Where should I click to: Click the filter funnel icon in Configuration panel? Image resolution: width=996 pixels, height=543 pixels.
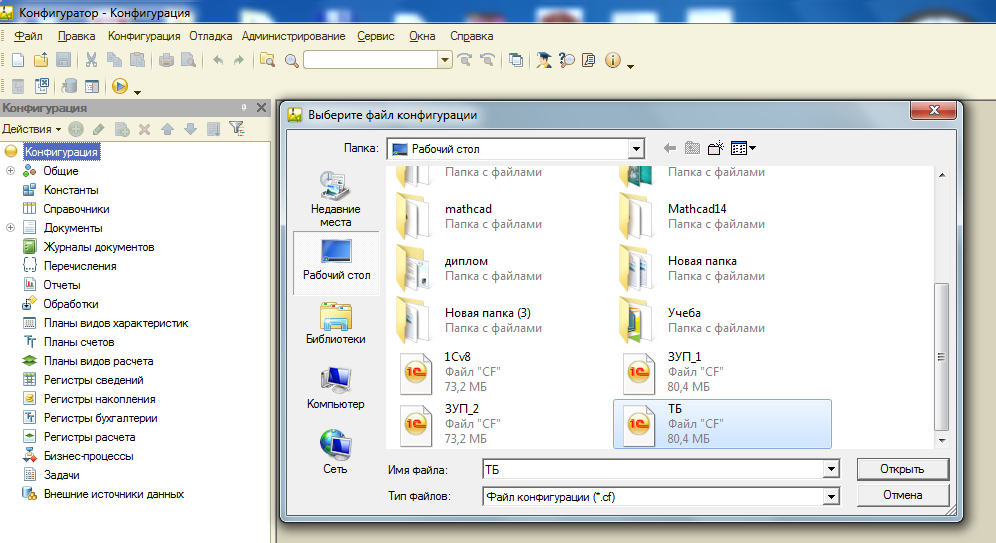236,129
